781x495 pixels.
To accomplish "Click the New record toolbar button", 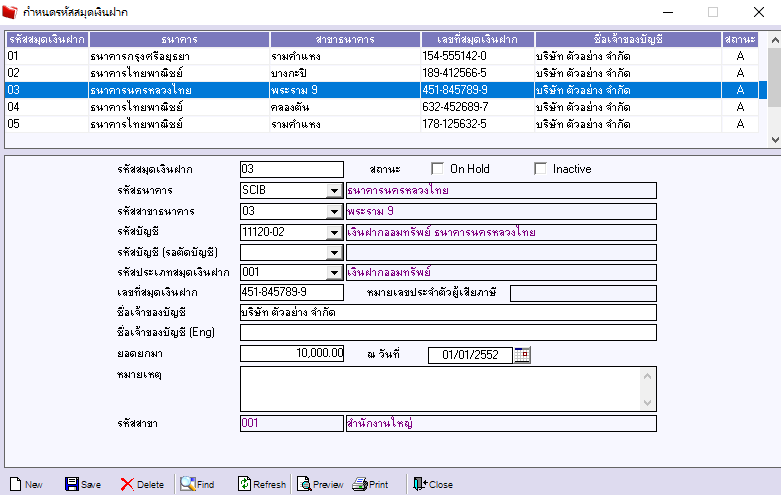I will click(x=26, y=484).
